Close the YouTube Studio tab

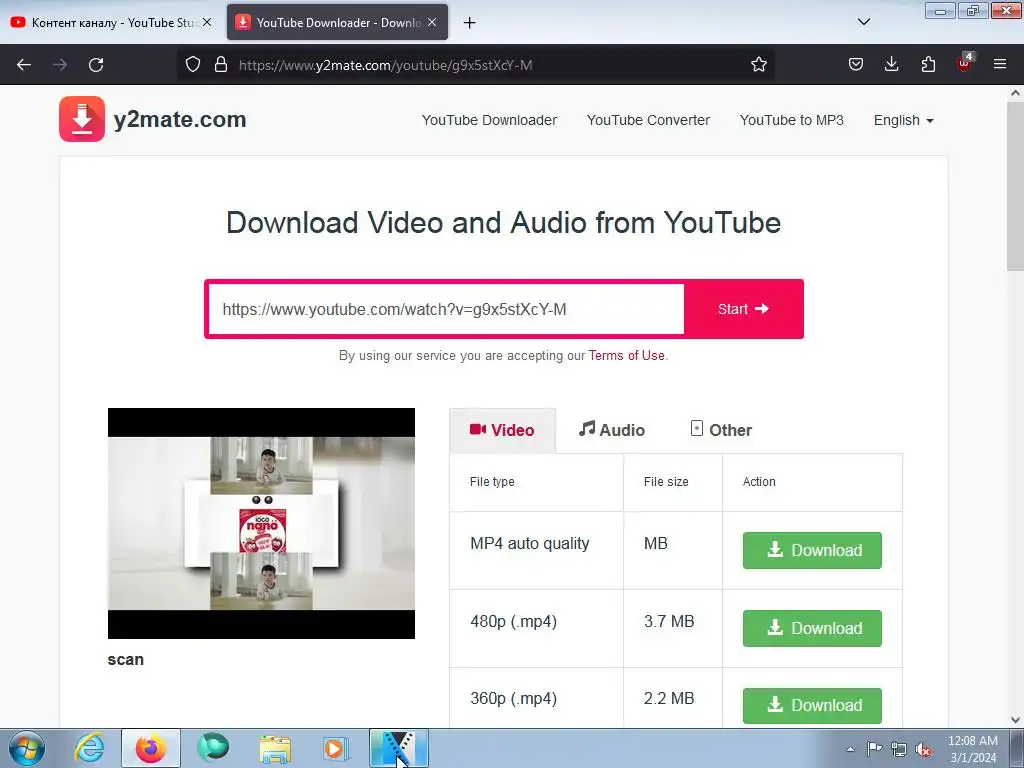[x=207, y=22]
